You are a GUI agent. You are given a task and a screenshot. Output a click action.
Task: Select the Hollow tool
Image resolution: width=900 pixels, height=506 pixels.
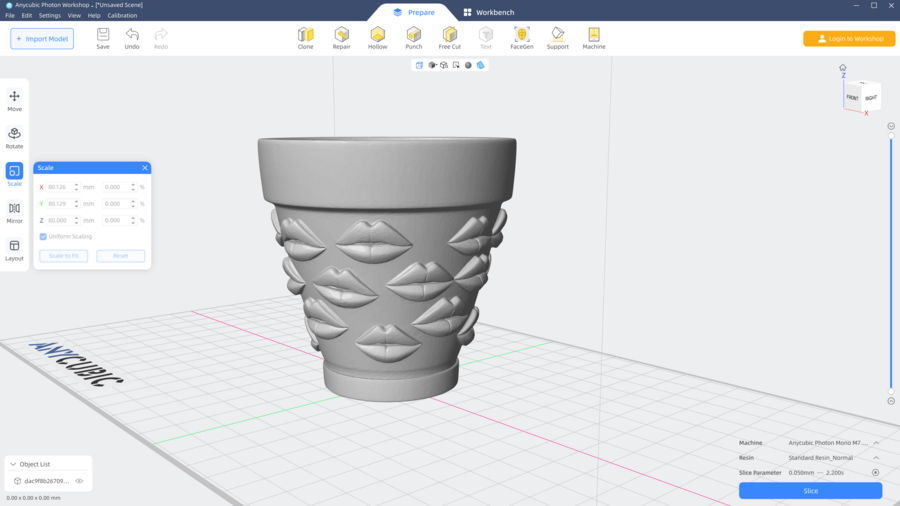377,38
